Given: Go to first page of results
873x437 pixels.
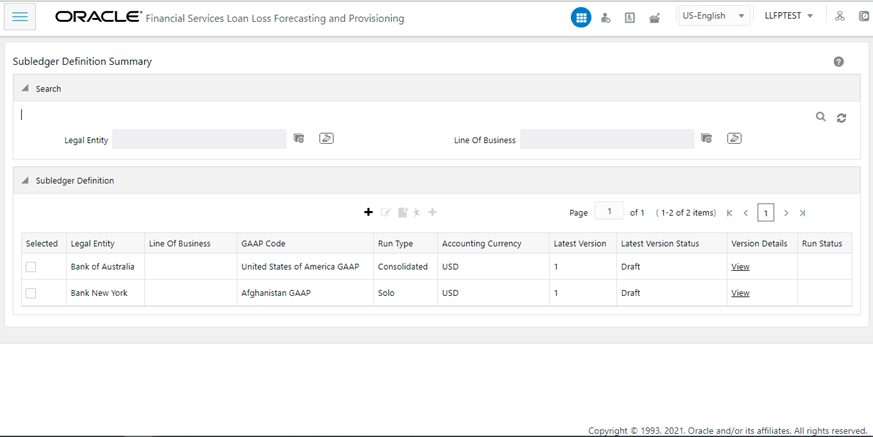Looking at the screenshot, I should [729, 213].
